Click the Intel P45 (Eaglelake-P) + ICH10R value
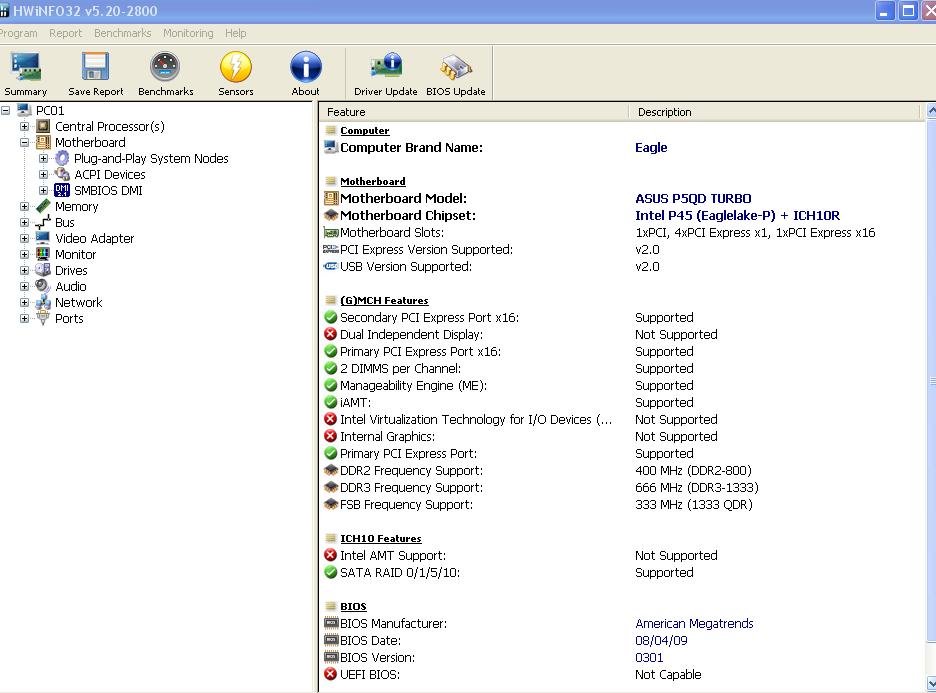The height and width of the screenshot is (693, 936). [737, 215]
